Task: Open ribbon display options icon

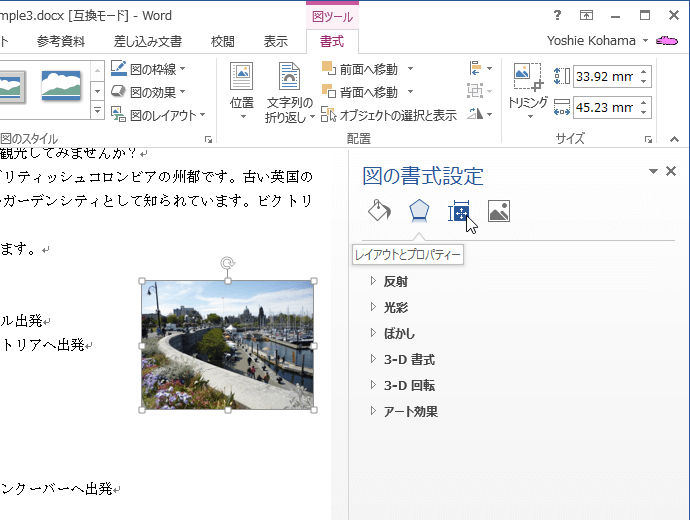Action: [586, 15]
